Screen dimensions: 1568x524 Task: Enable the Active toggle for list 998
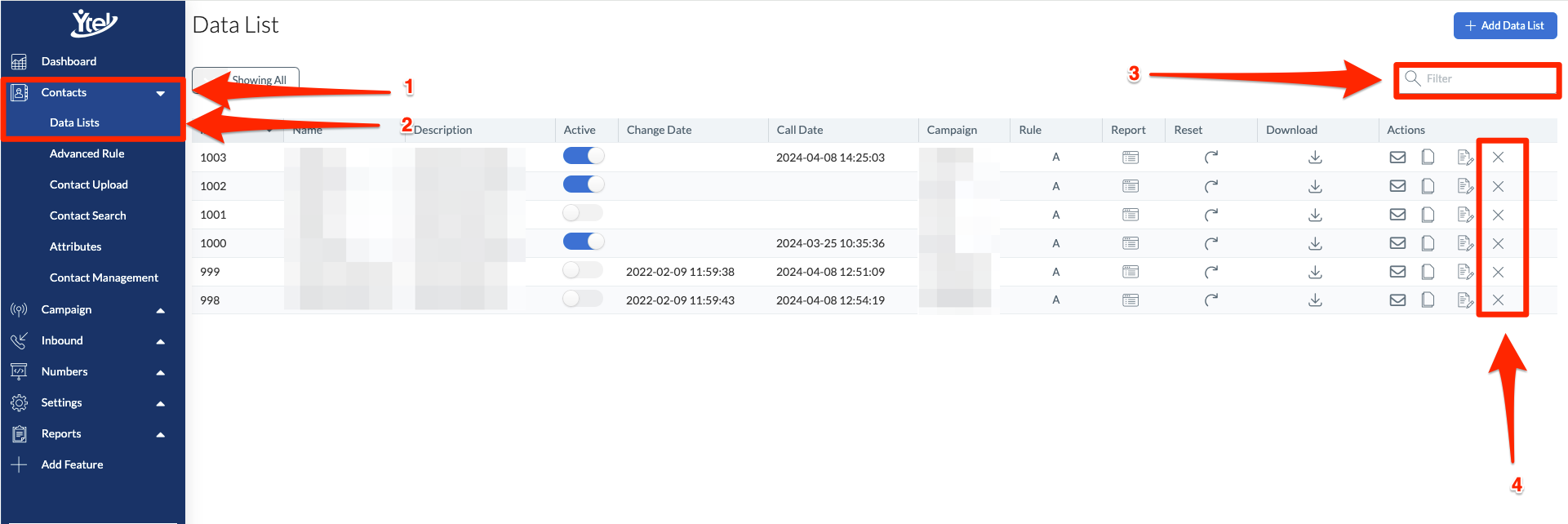click(x=583, y=299)
